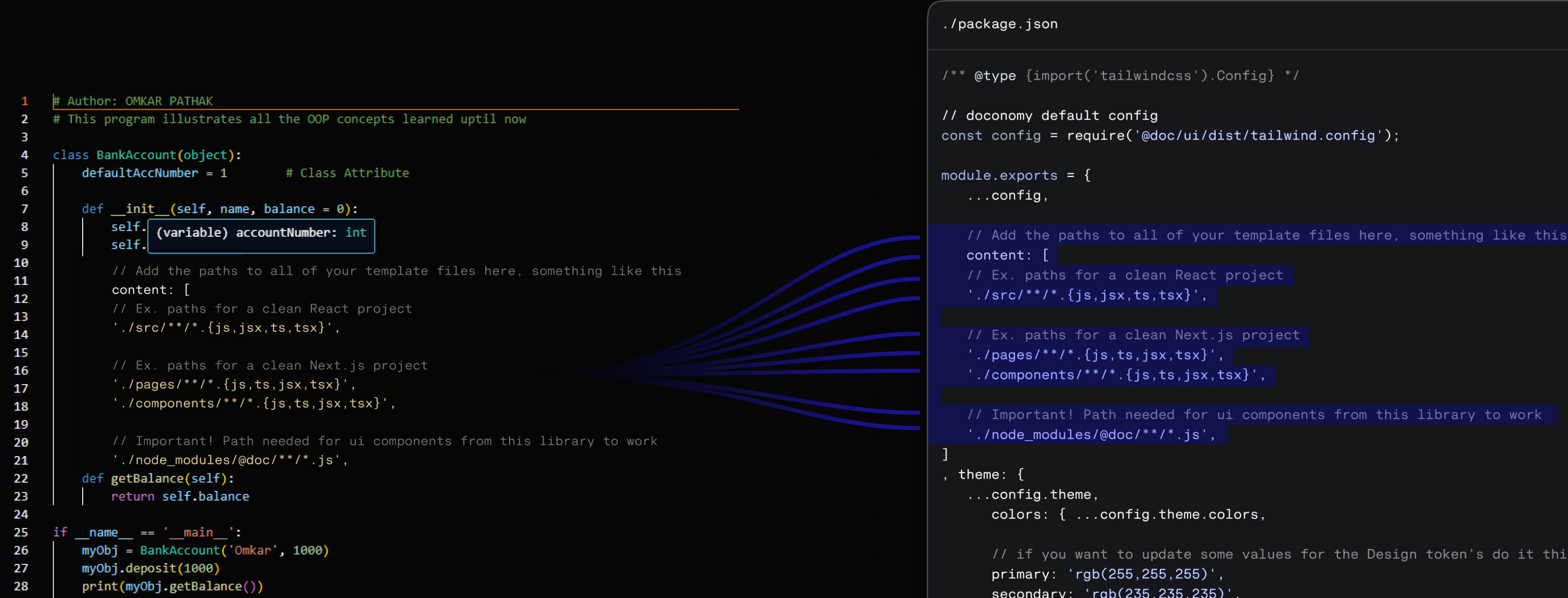This screenshot has height=598, width=1568.
Task: Click line number 1 in the gutter
Action: tap(24, 101)
